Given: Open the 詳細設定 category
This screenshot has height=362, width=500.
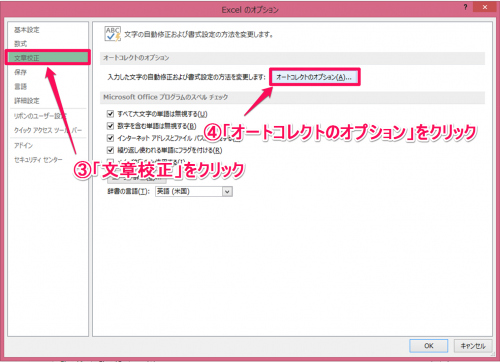Looking at the screenshot, I should (27, 100).
